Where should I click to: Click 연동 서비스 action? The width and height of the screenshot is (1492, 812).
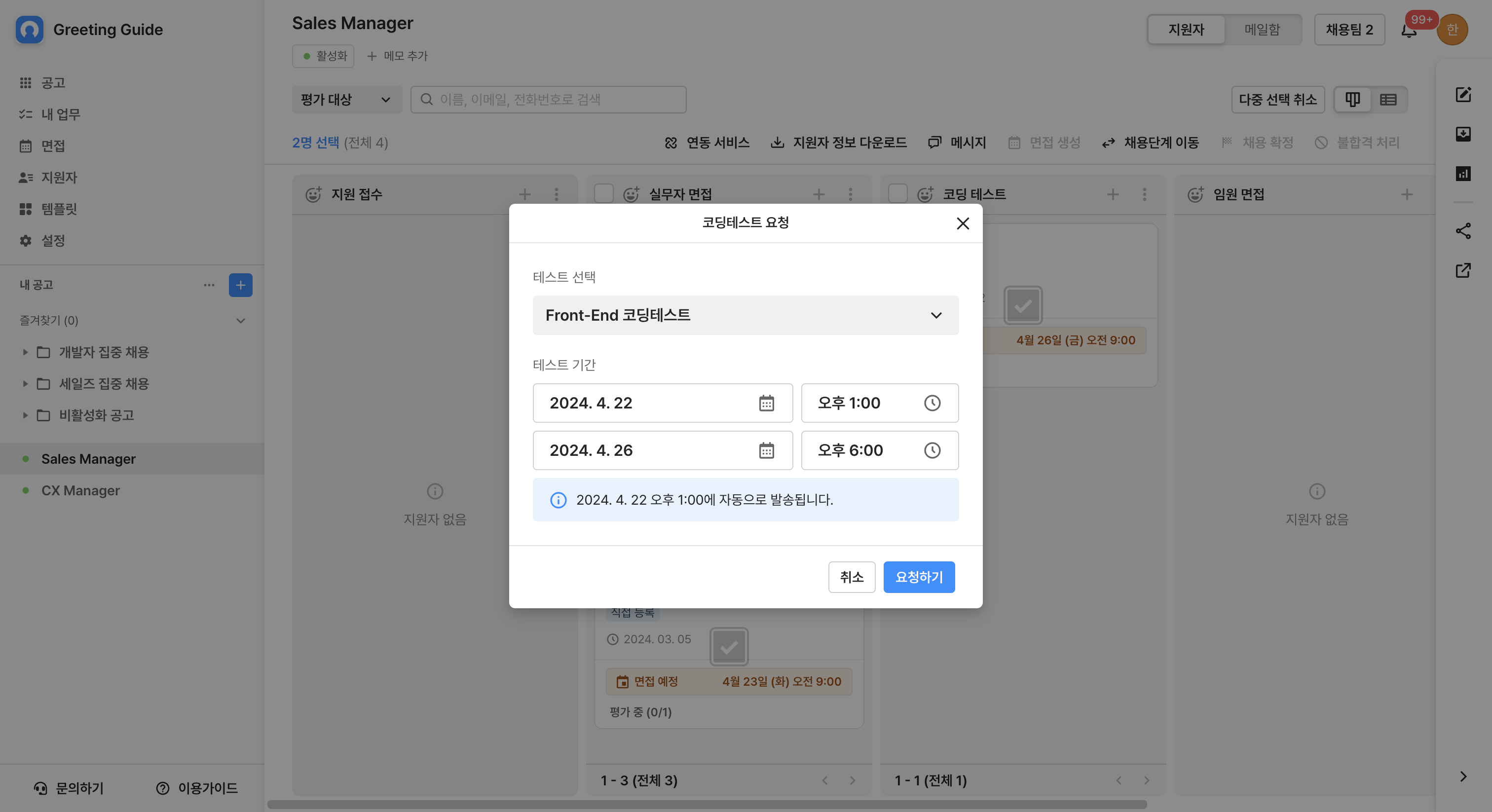coord(707,143)
